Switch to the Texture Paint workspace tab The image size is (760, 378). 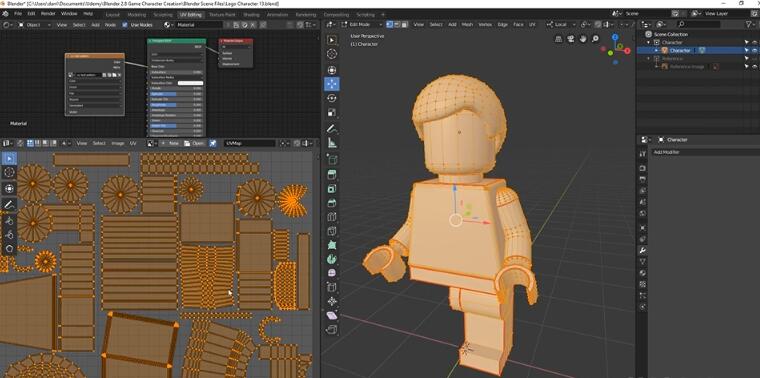pyautogui.click(x=222, y=15)
